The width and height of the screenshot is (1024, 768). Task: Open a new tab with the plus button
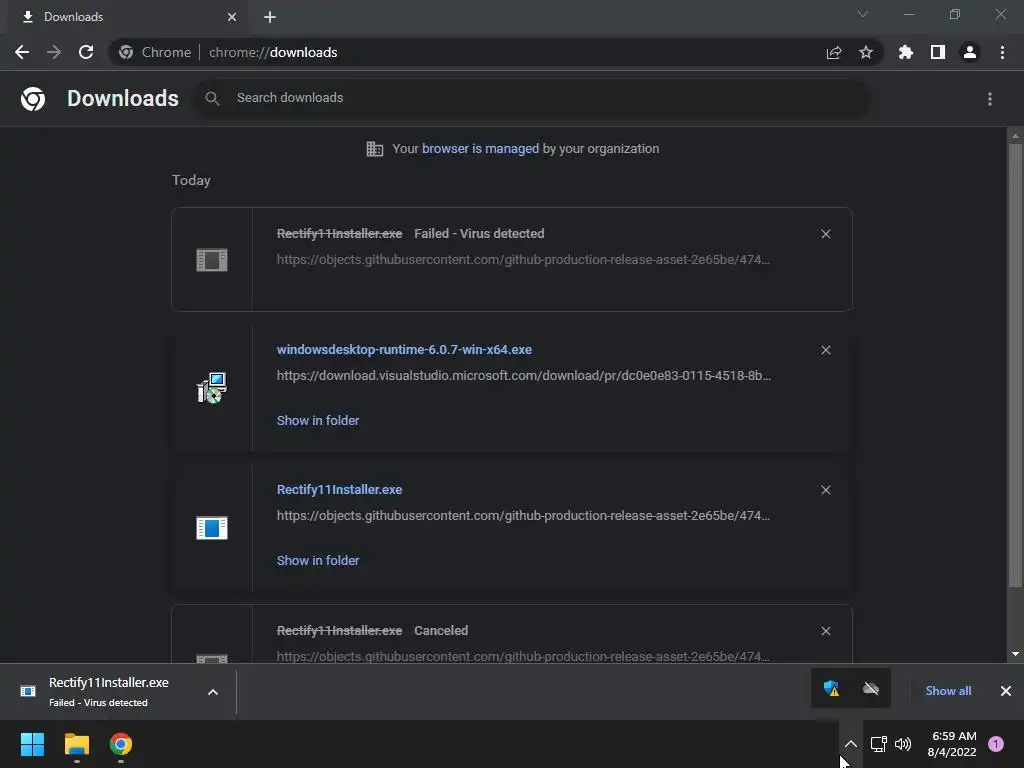pyautogui.click(x=270, y=17)
